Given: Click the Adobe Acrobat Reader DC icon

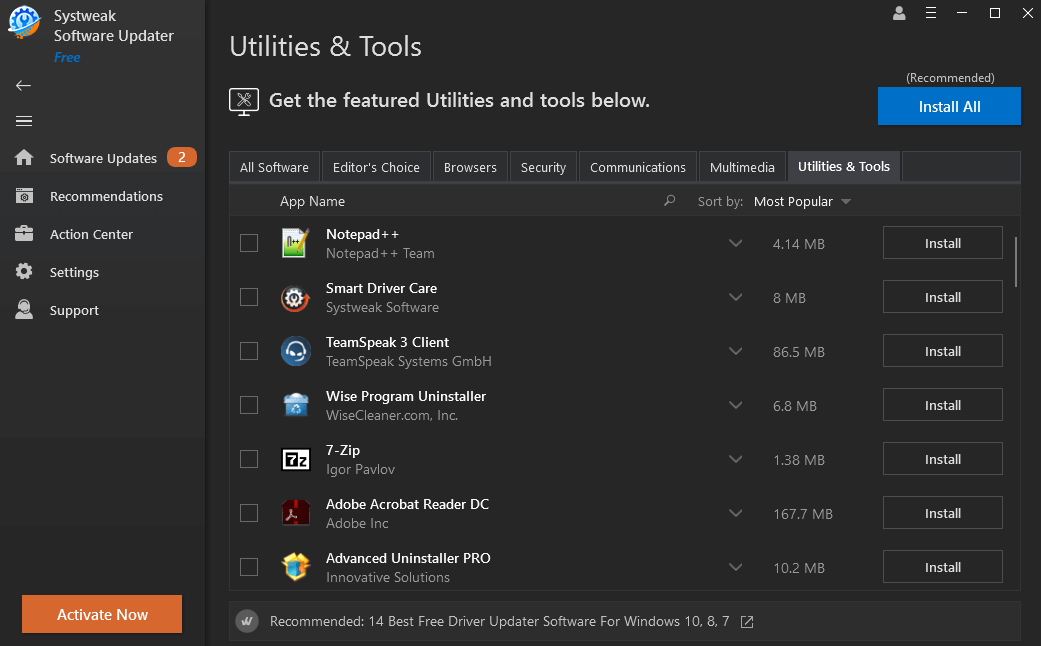Looking at the screenshot, I should tap(295, 513).
